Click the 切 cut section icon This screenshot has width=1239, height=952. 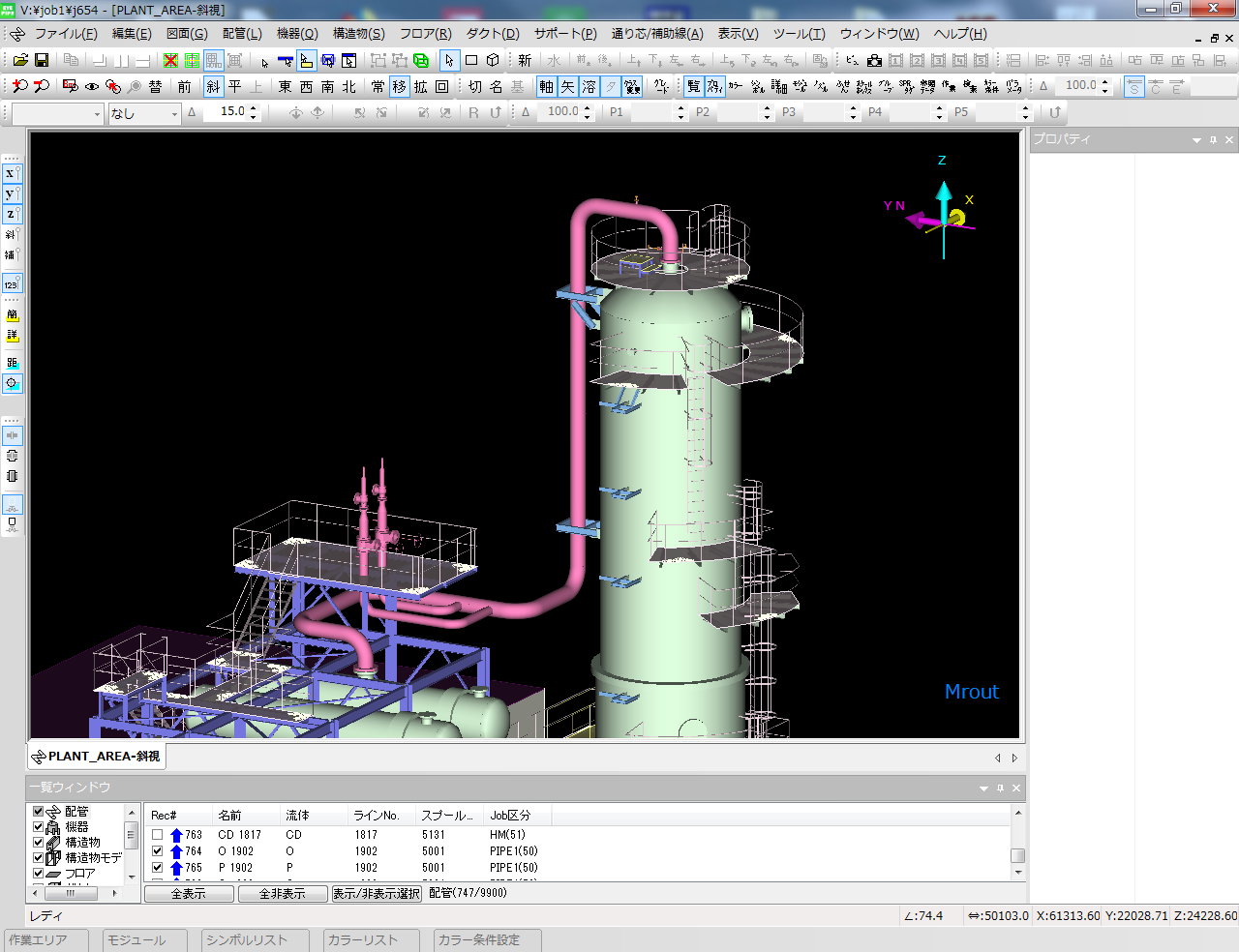pos(474,86)
